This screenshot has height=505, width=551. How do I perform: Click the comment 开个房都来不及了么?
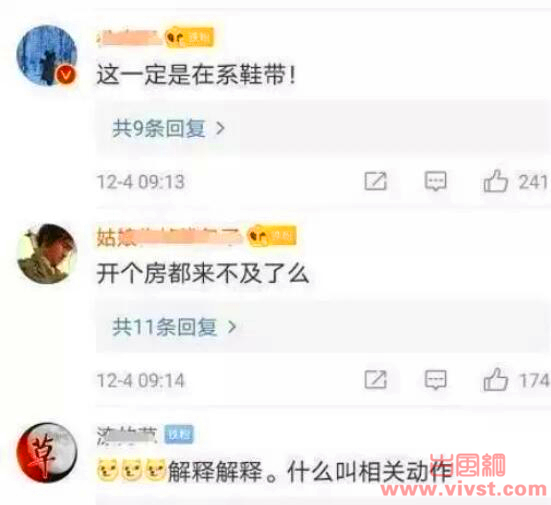[x=203, y=274]
